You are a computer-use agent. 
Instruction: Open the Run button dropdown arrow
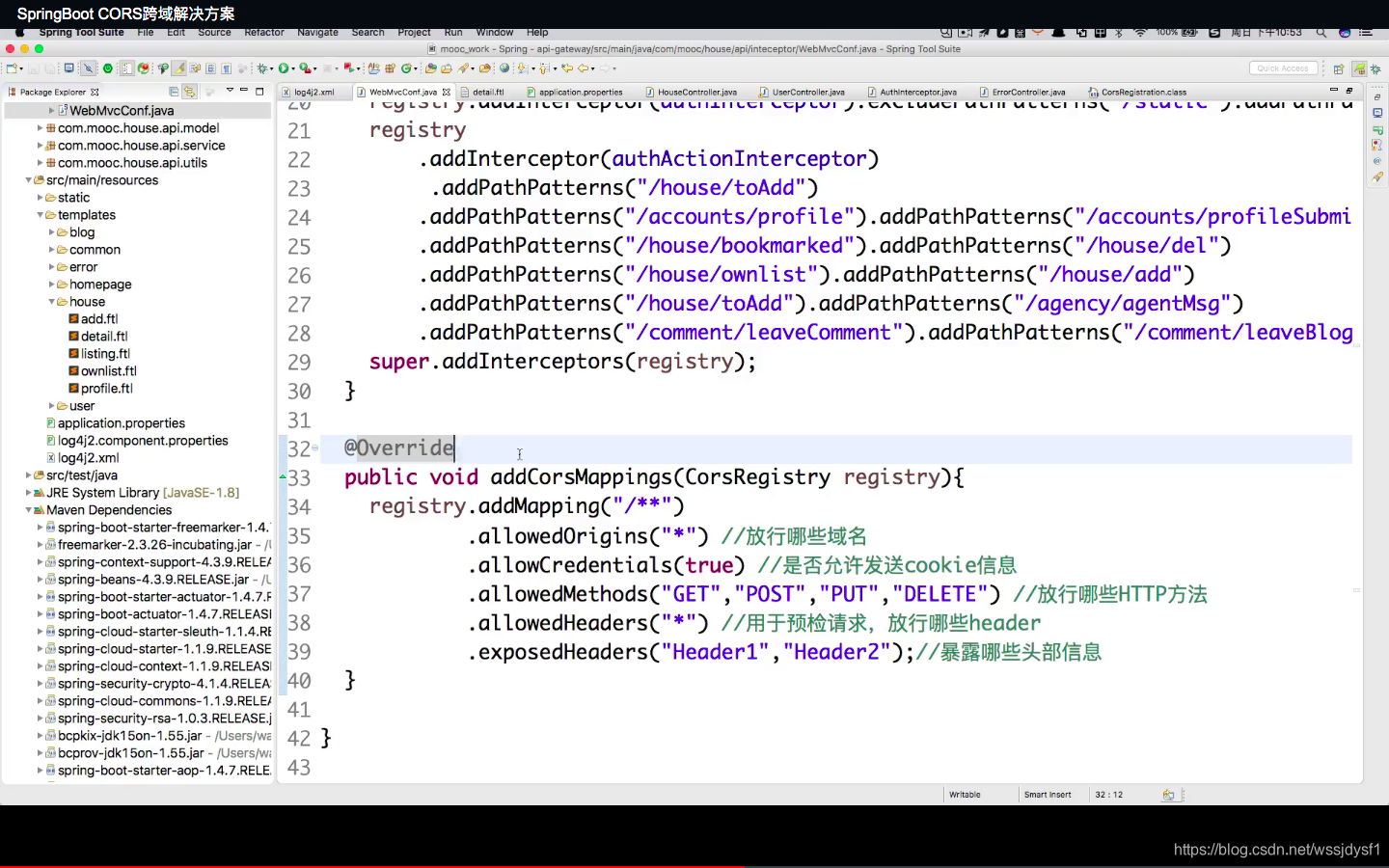(x=292, y=69)
